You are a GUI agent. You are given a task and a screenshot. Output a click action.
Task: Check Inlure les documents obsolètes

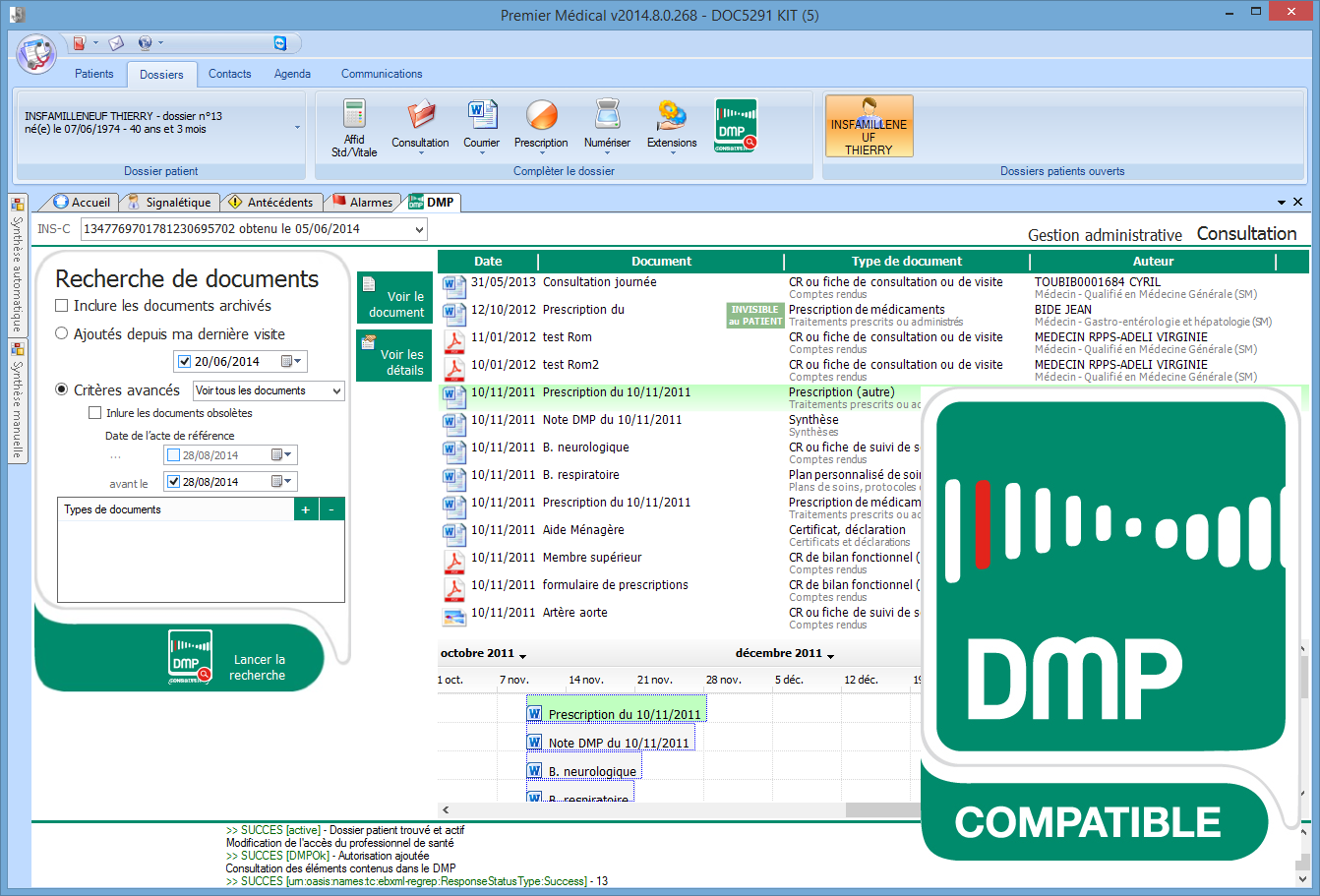point(95,413)
